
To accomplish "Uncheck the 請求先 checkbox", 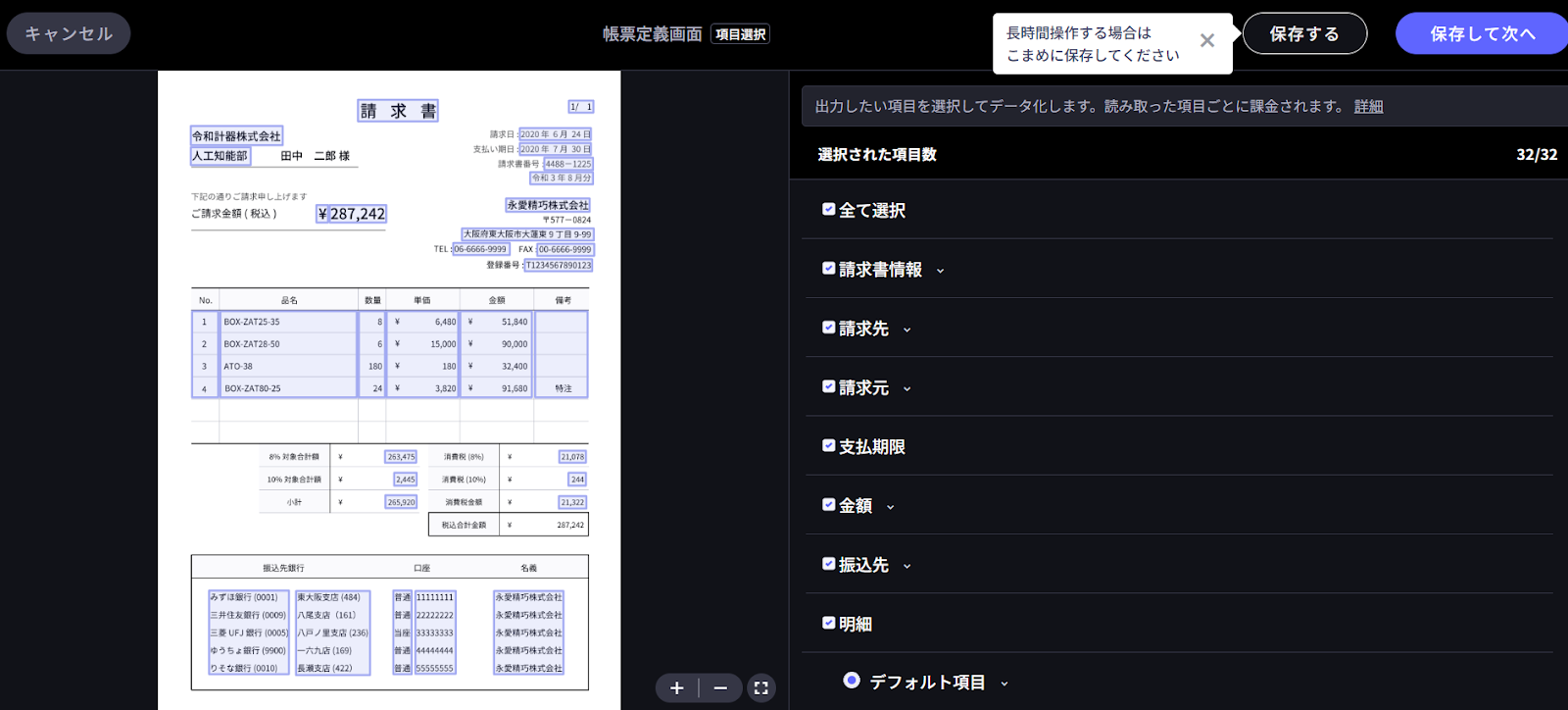I will 828,328.
